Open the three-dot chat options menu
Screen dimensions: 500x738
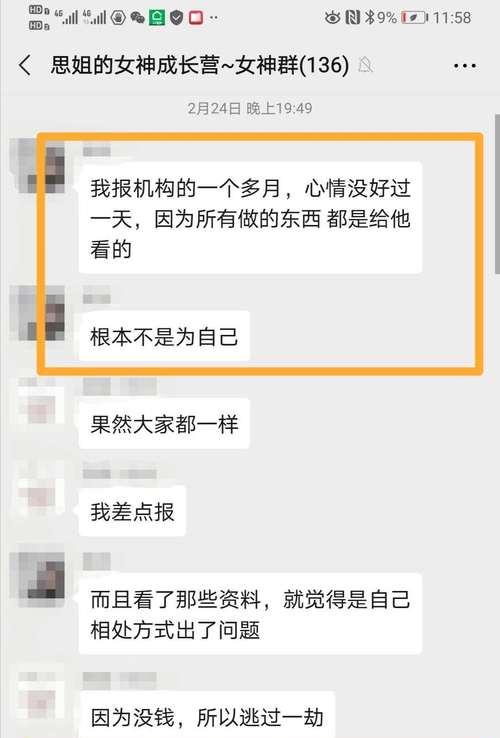coord(465,66)
